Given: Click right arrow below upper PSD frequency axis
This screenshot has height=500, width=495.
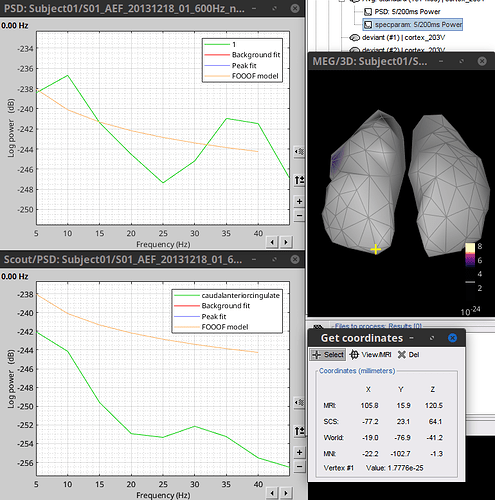Looking at the screenshot, I should pyautogui.click(x=286, y=242).
